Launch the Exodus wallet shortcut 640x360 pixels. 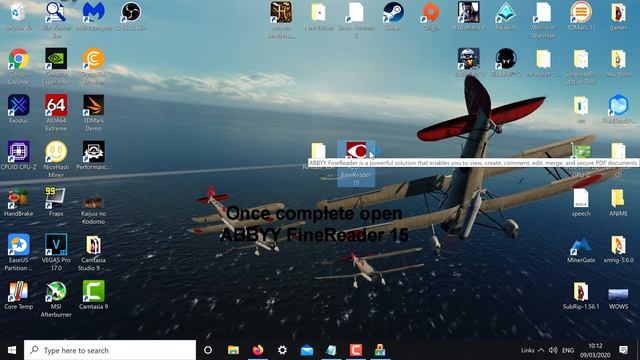pos(18,109)
